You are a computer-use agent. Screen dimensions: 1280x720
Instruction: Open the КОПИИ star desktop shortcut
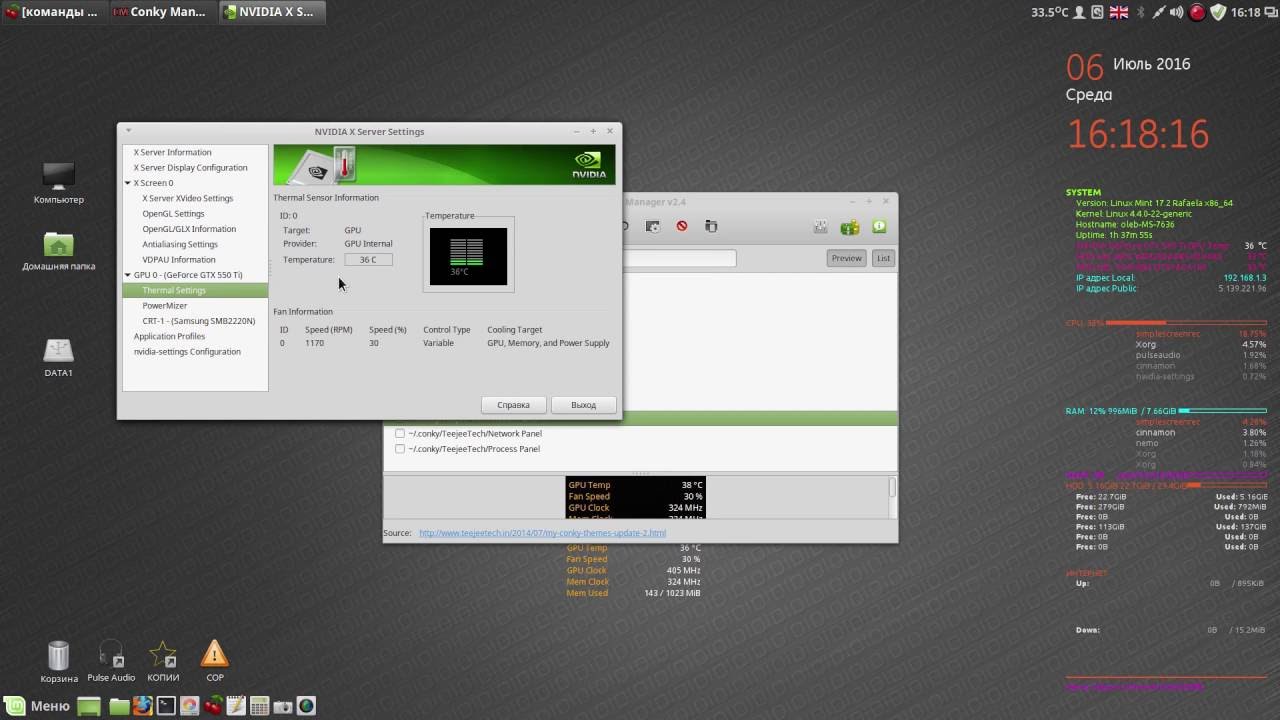coord(163,662)
